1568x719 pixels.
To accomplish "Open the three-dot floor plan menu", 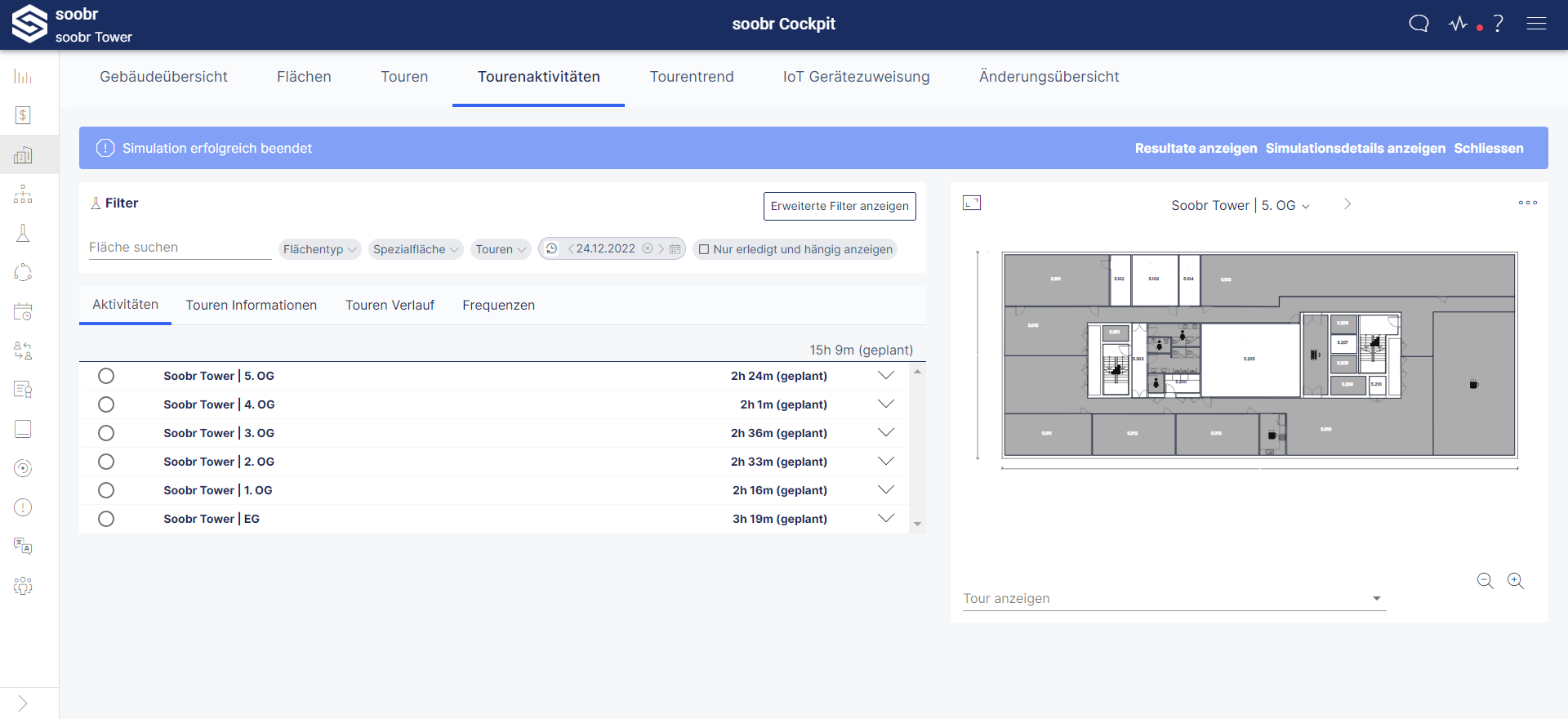I will (x=1528, y=203).
